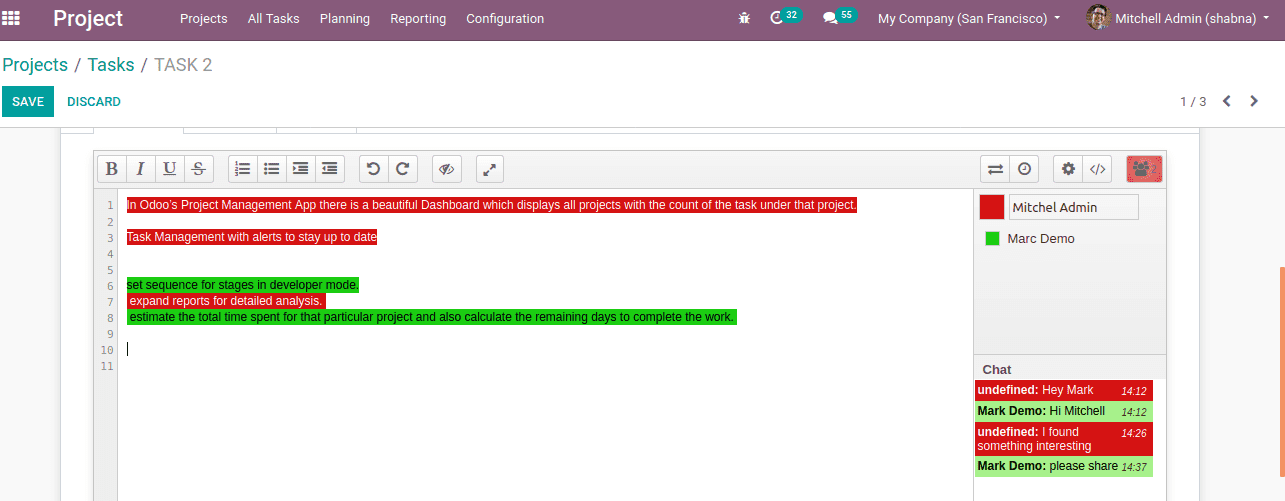Open the Configuration menu
Viewport: 1285px width, 501px height.
[x=505, y=18]
